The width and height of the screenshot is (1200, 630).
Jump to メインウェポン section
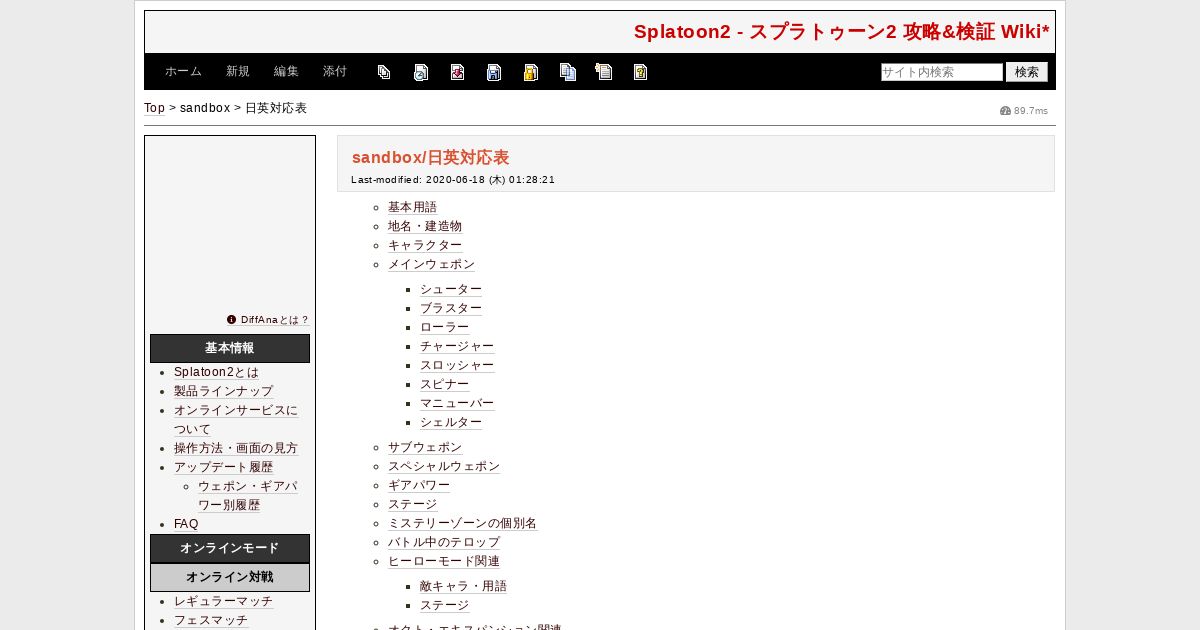[x=431, y=264]
